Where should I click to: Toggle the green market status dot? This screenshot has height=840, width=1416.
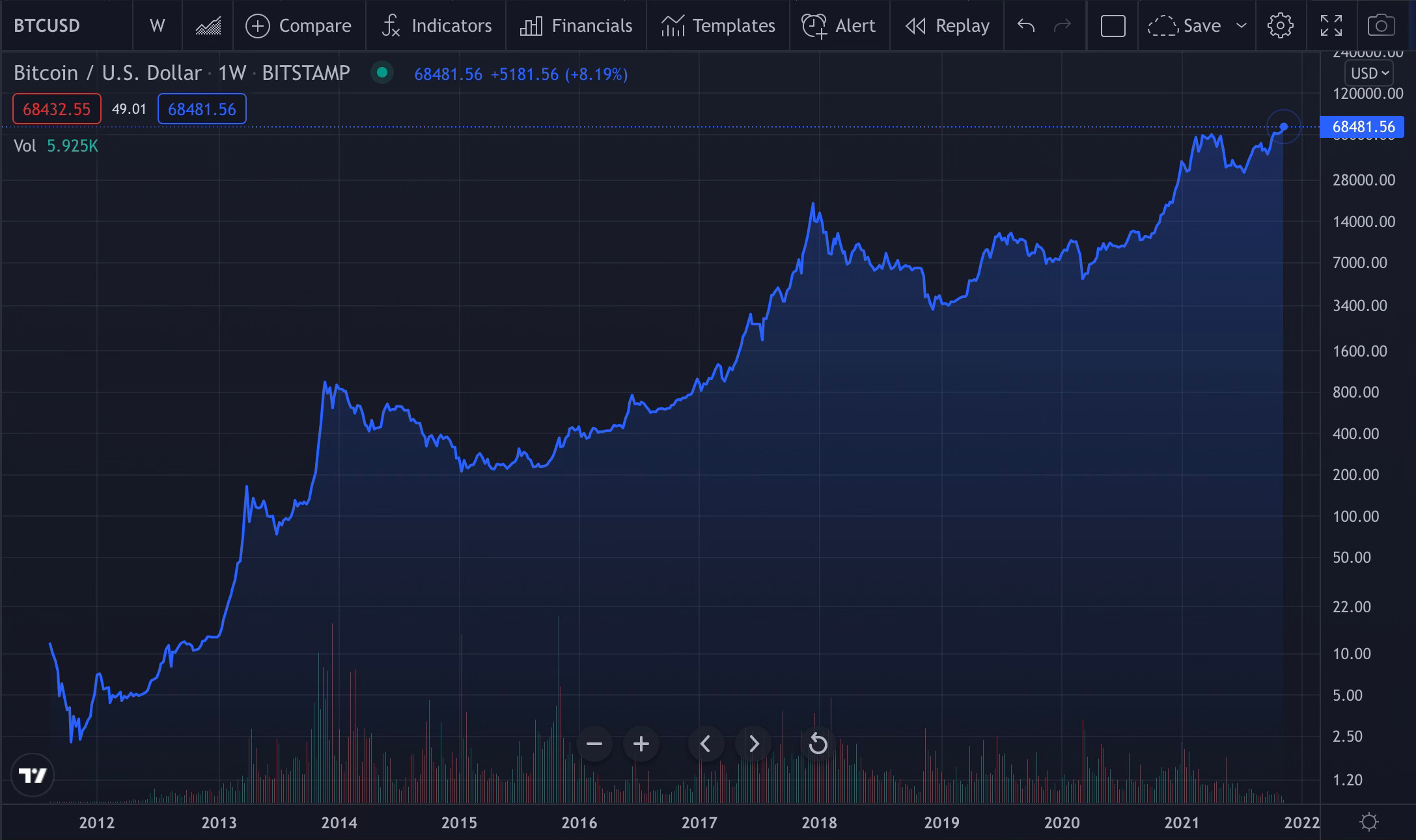click(x=382, y=72)
